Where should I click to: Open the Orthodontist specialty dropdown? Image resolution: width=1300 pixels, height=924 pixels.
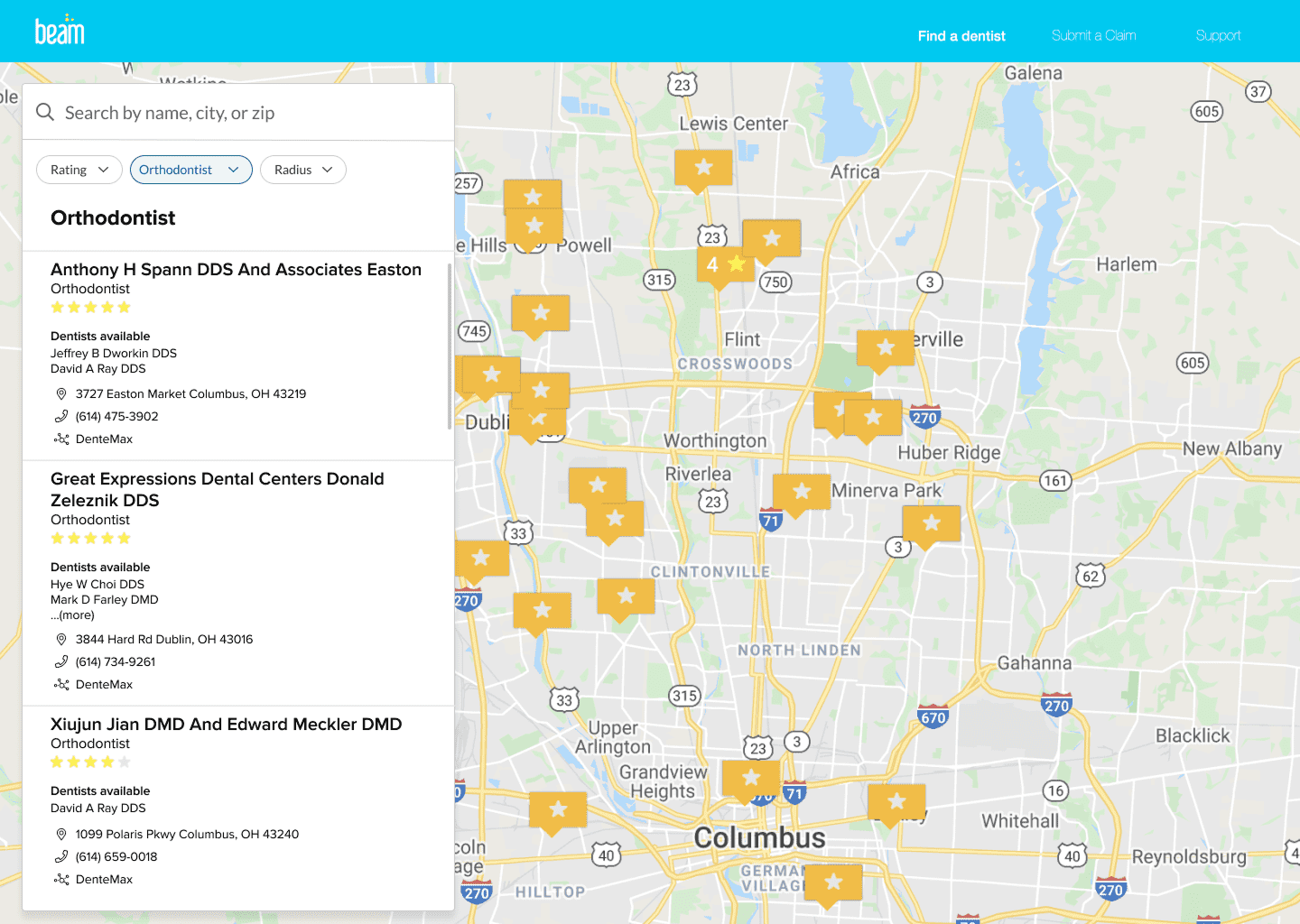190,169
